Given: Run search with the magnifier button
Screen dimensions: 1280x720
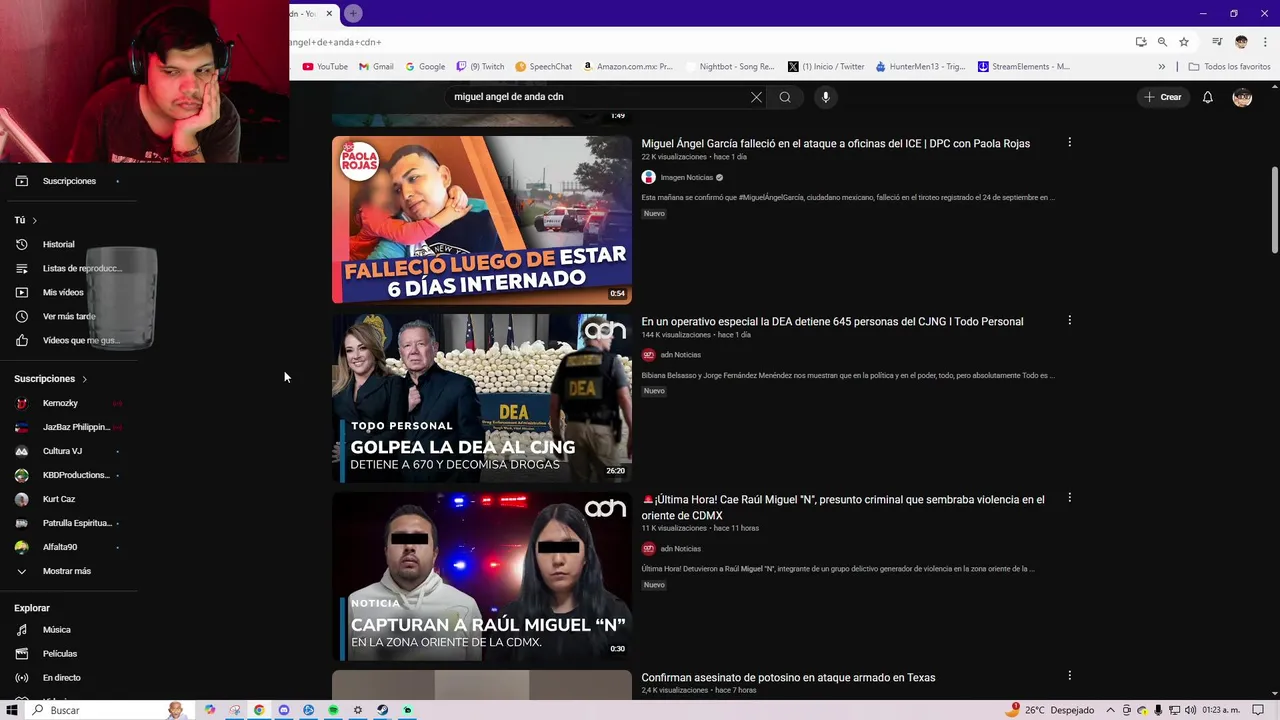Looking at the screenshot, I should click(x=785, y=97).
